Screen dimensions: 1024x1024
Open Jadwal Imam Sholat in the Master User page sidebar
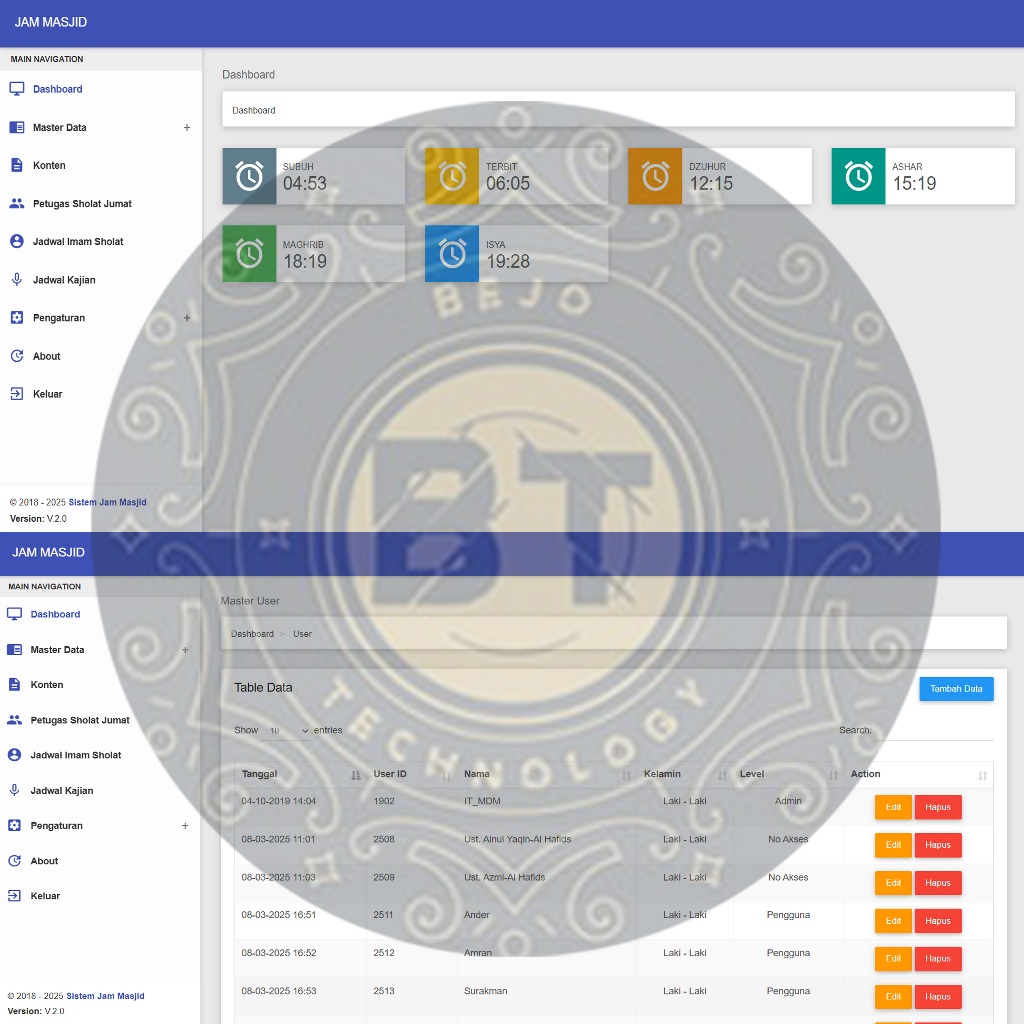pyautogui.click(x=76, y=755)
